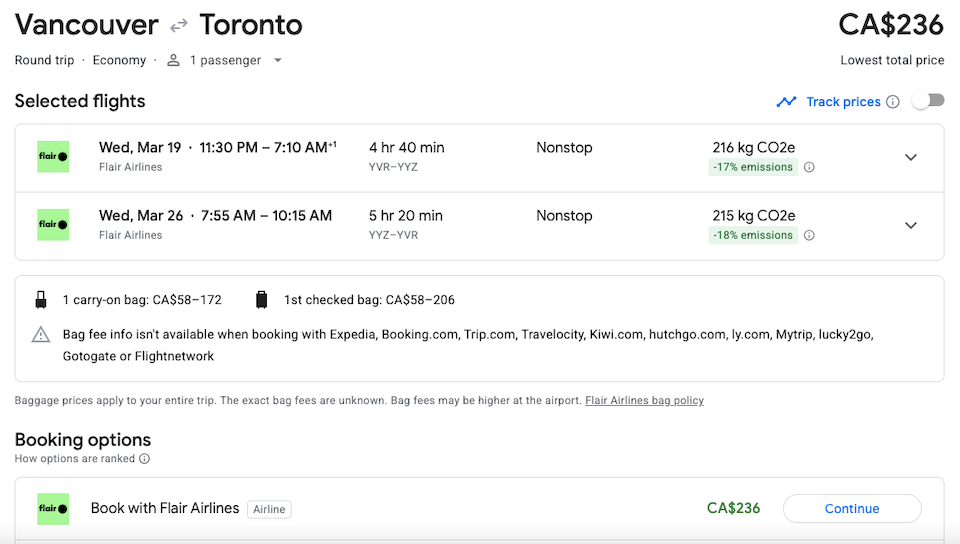Viewport: 960px width, 544px height.
Task: Click the checked bag suitcase icon
Action: tap(261, 300)
